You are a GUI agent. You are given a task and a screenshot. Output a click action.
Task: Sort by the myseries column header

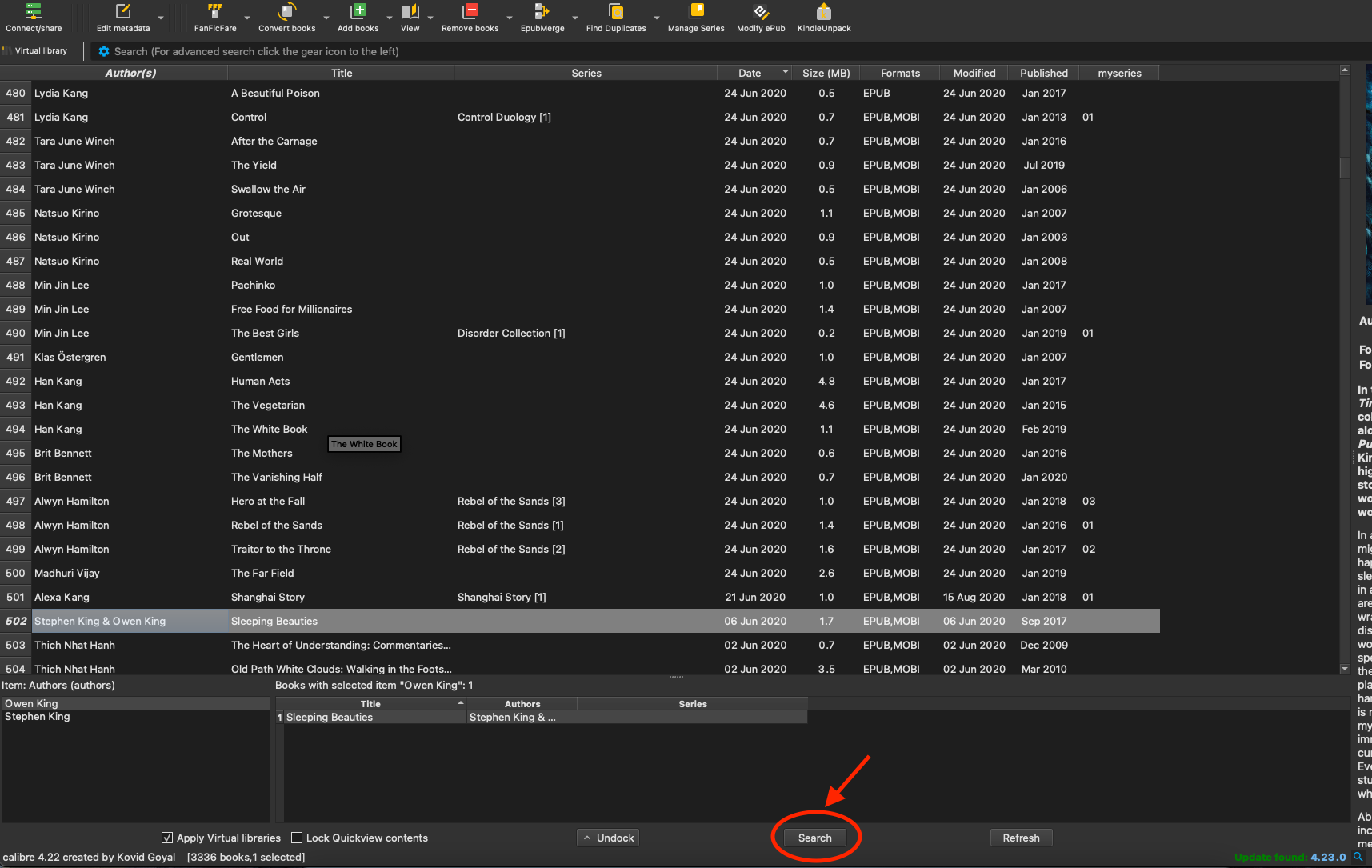tap(1119, 73)
